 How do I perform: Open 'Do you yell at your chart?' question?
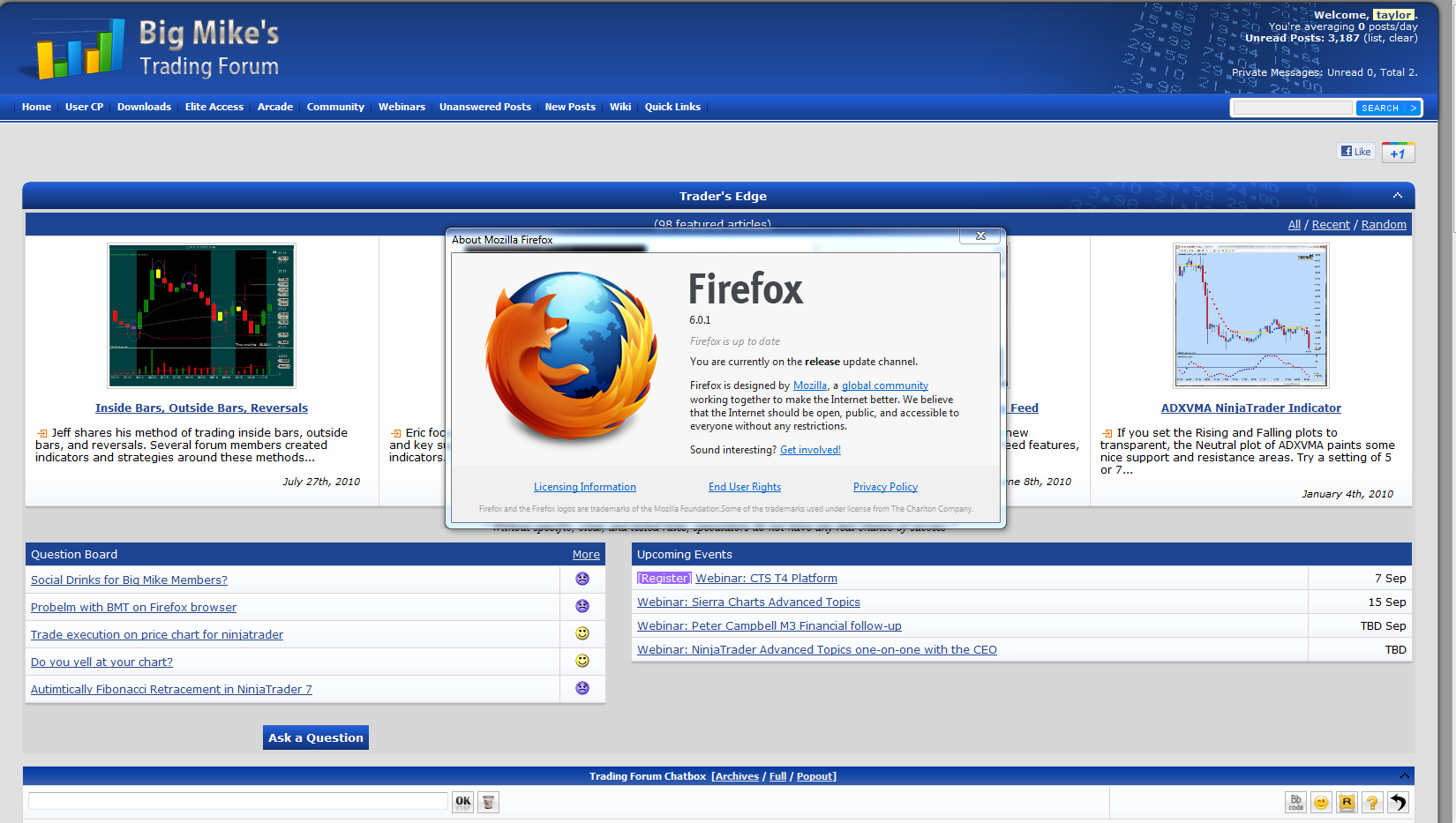101,662
